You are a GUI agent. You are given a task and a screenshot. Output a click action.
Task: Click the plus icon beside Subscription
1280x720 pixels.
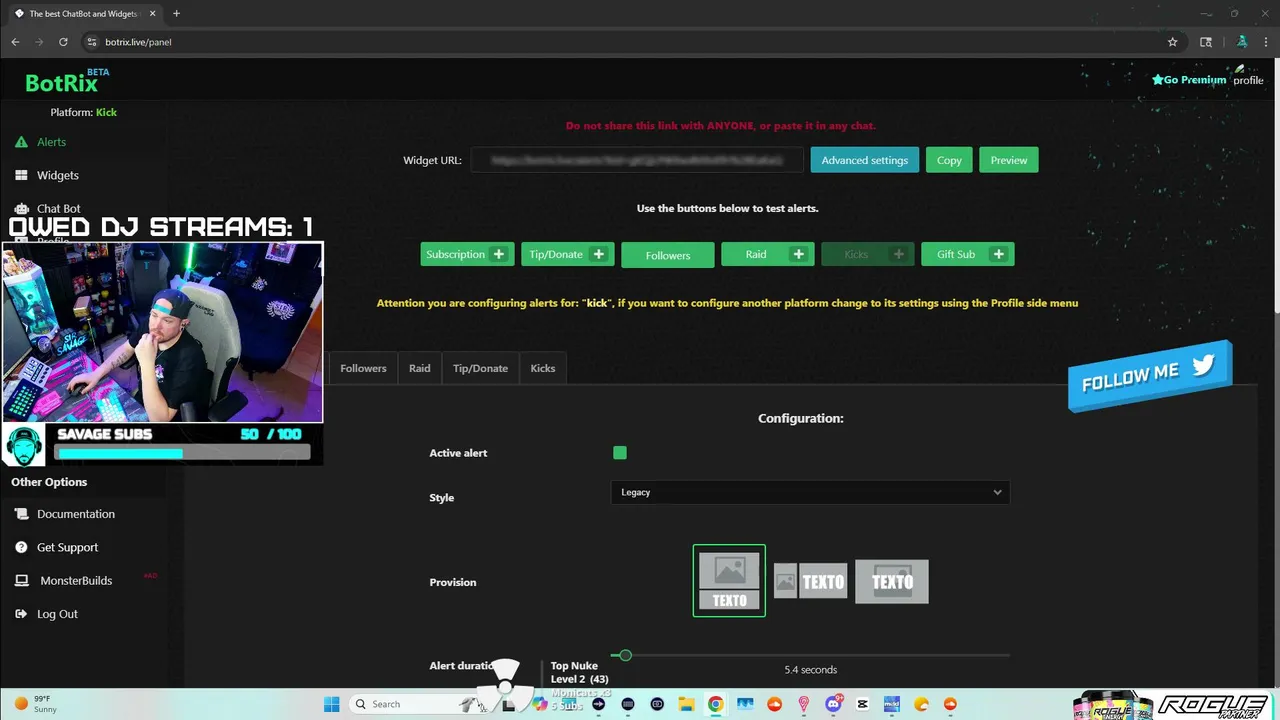(x=499, y=254)
